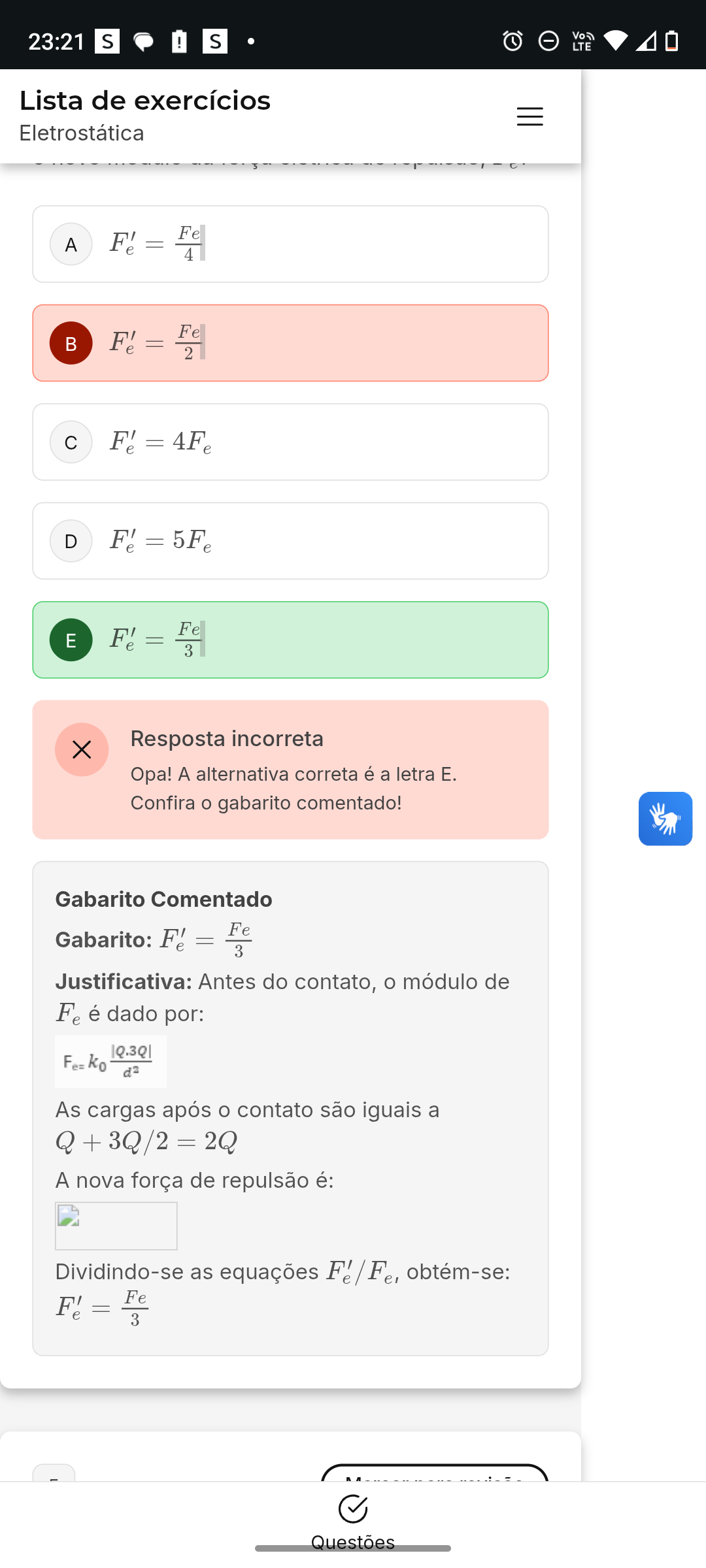Open the hamburger menu icon
The height and width of the screenshot is (1568, 706).
[x=529, y=116]
